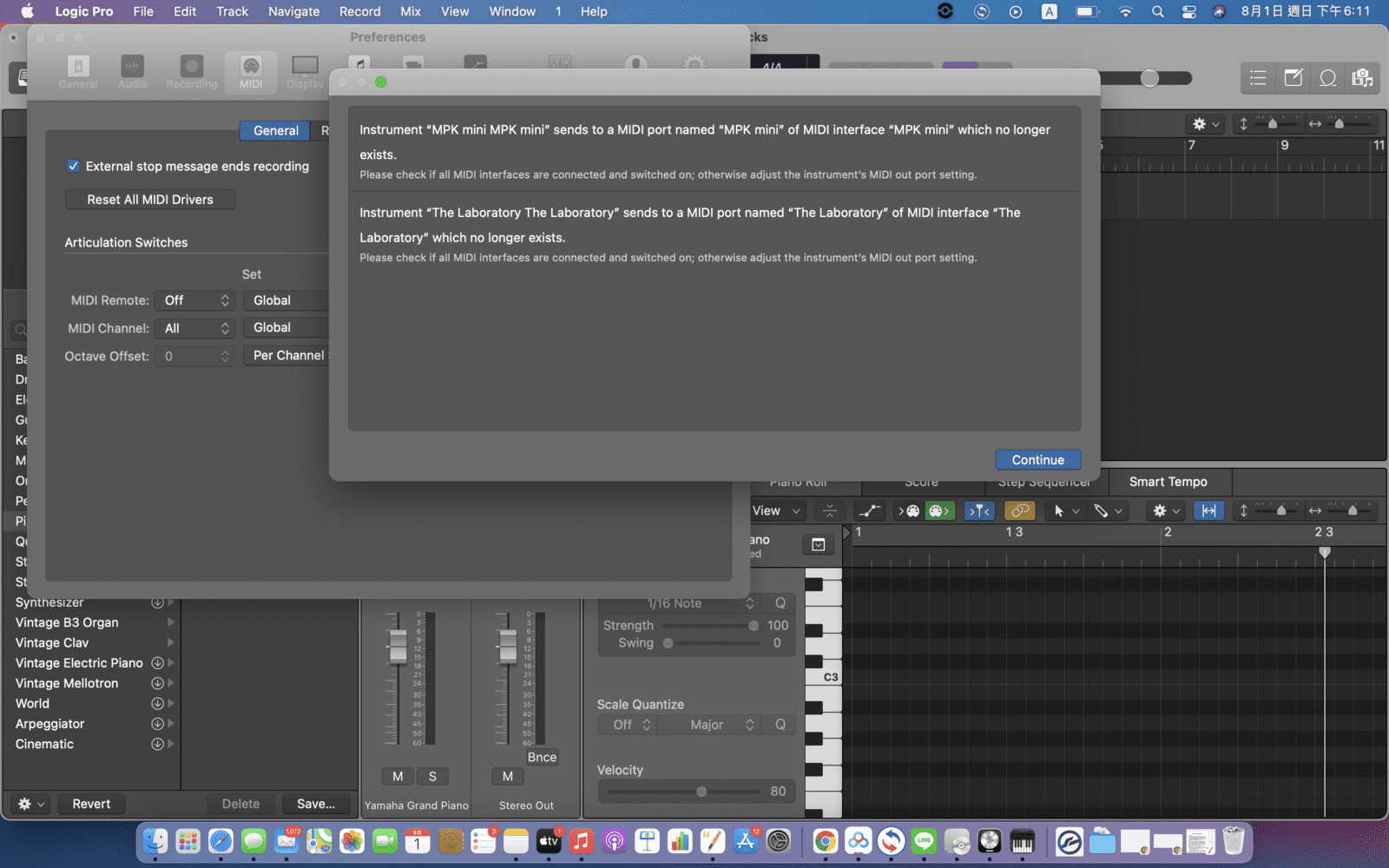The image size is (1389, 868).
Task: Toggle the blue Catch playhead button
Action: 979,510
